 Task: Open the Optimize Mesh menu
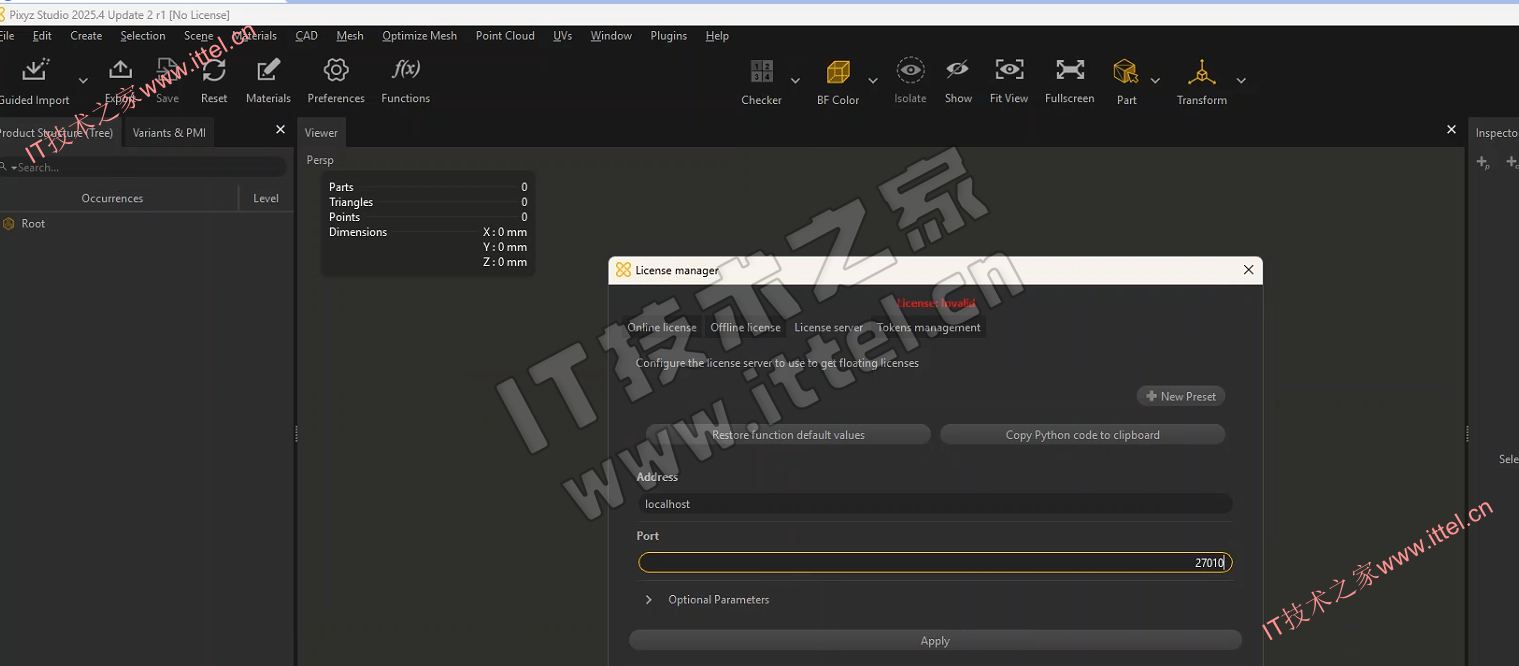419,36
